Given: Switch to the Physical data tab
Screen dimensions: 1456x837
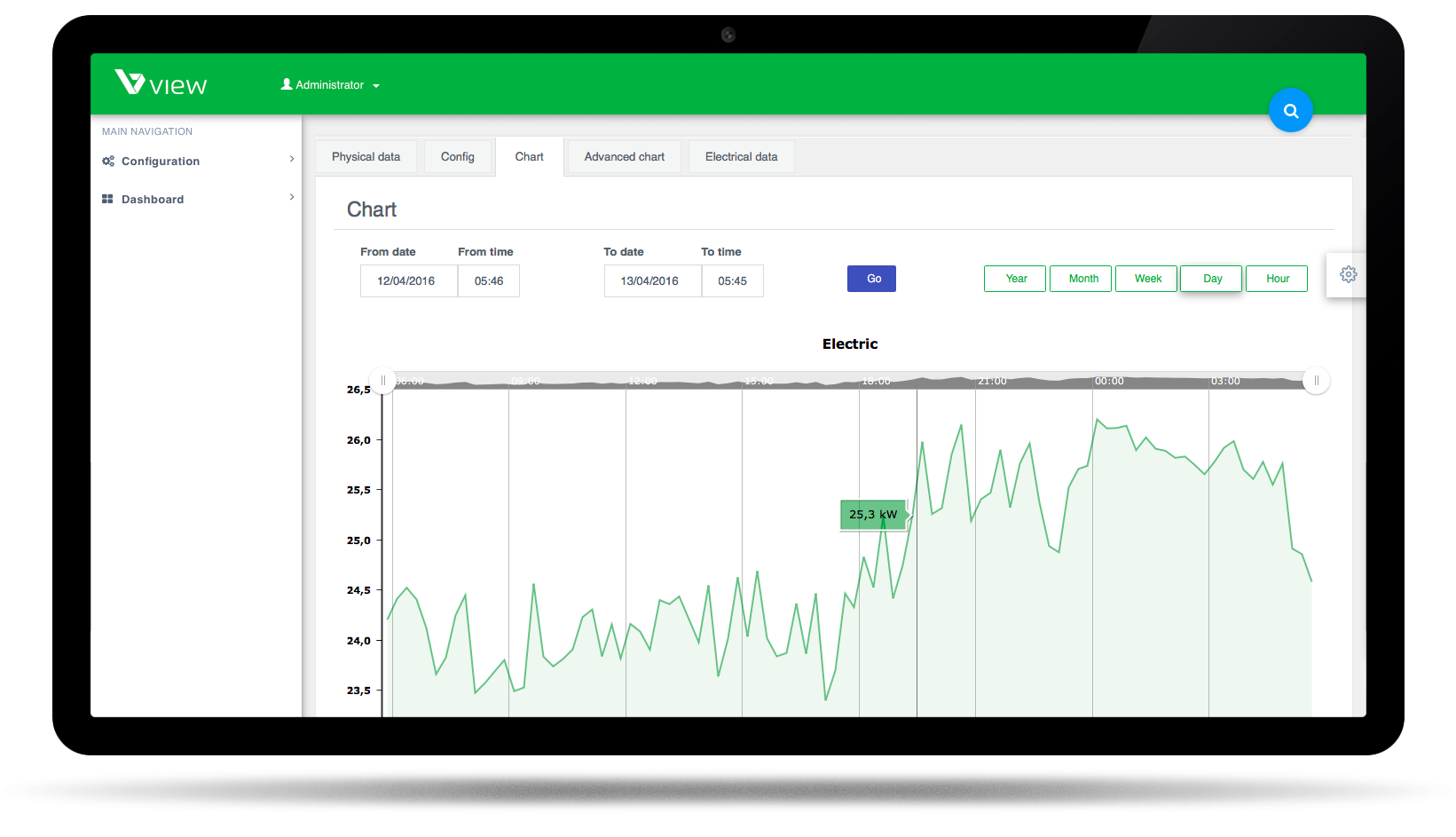Looking at the screenshot, I should [366, 157].
